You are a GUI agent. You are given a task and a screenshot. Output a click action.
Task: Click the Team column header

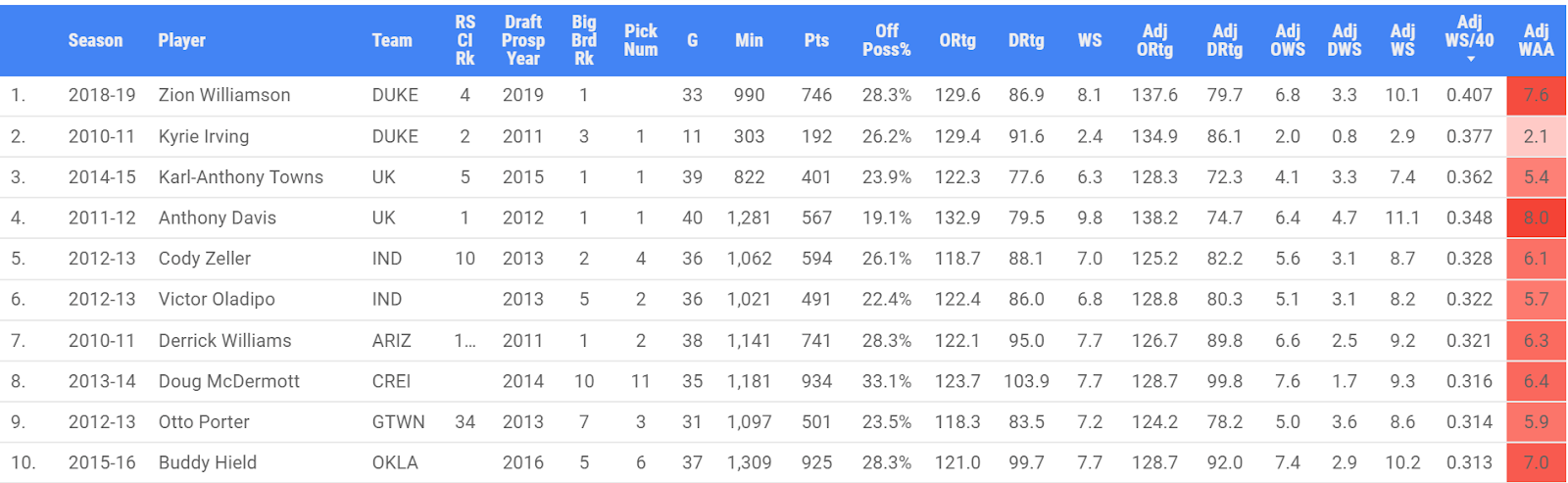click(x=392, y=40)
